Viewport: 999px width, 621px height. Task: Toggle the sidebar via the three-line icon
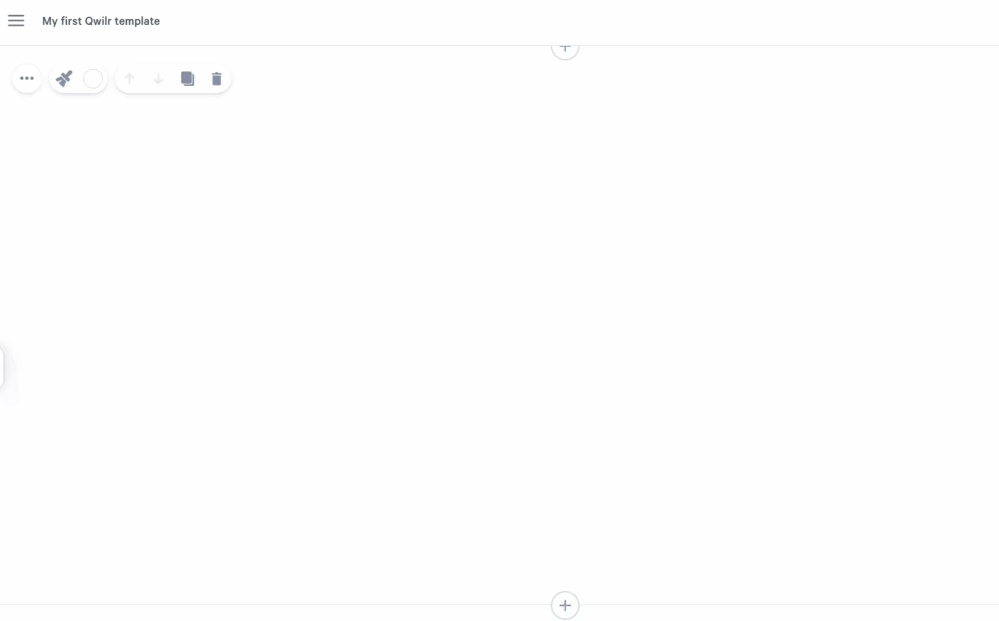click(16, 21)
